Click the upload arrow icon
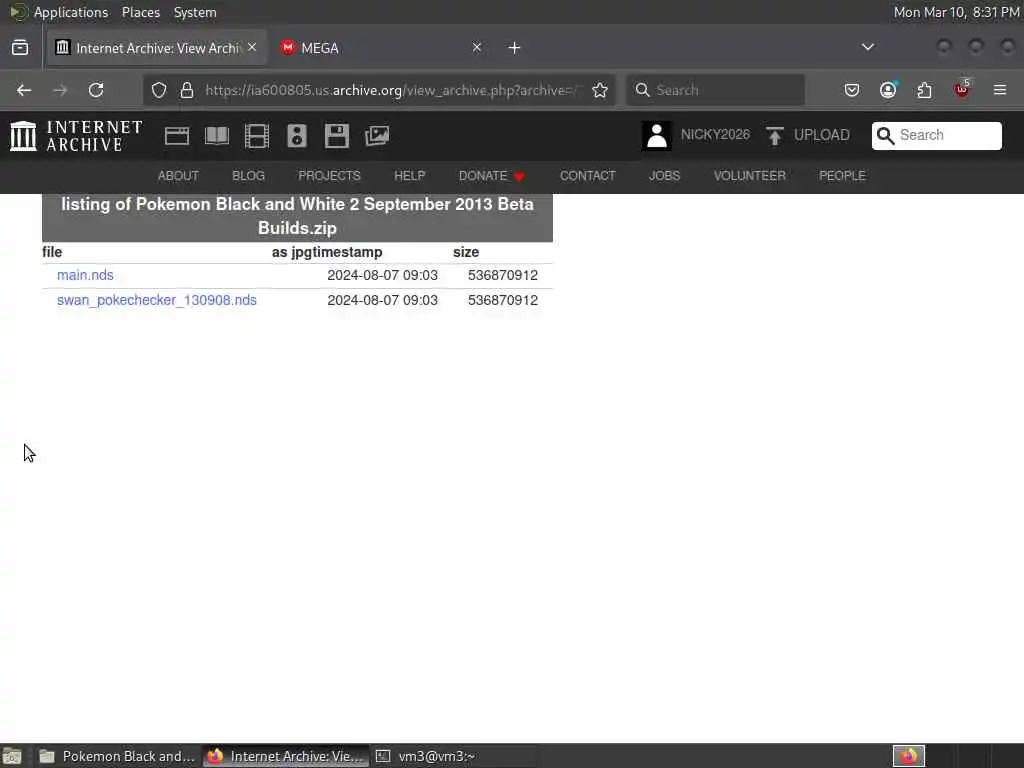 coord(775,136)
